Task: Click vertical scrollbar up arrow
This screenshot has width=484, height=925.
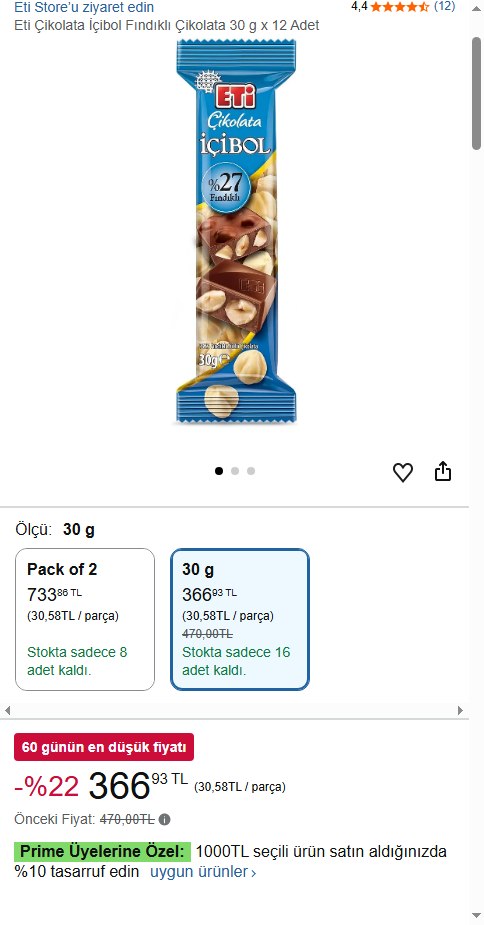Action: pos(476,8)
